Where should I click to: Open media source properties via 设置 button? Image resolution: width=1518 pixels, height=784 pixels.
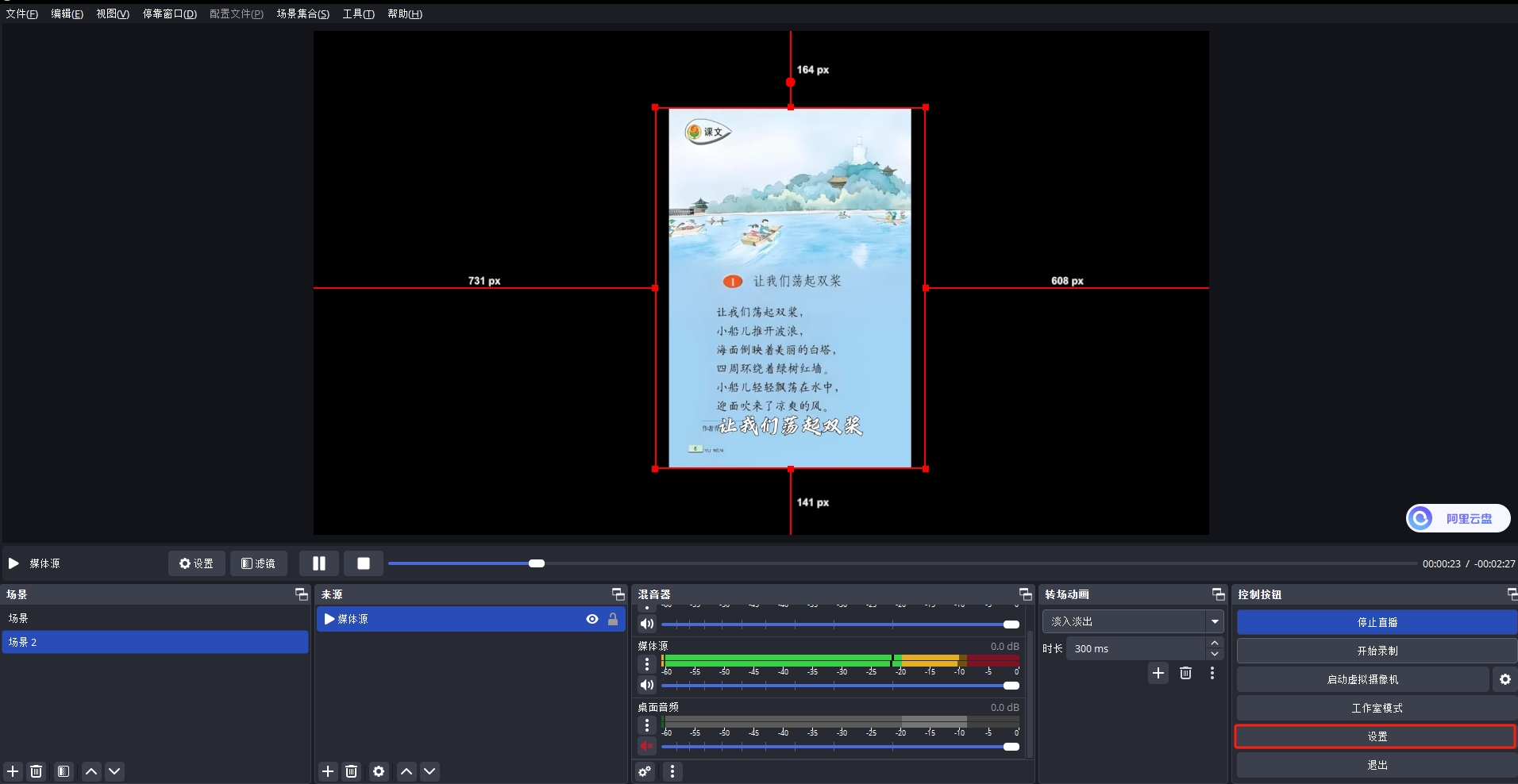point(196,563)
